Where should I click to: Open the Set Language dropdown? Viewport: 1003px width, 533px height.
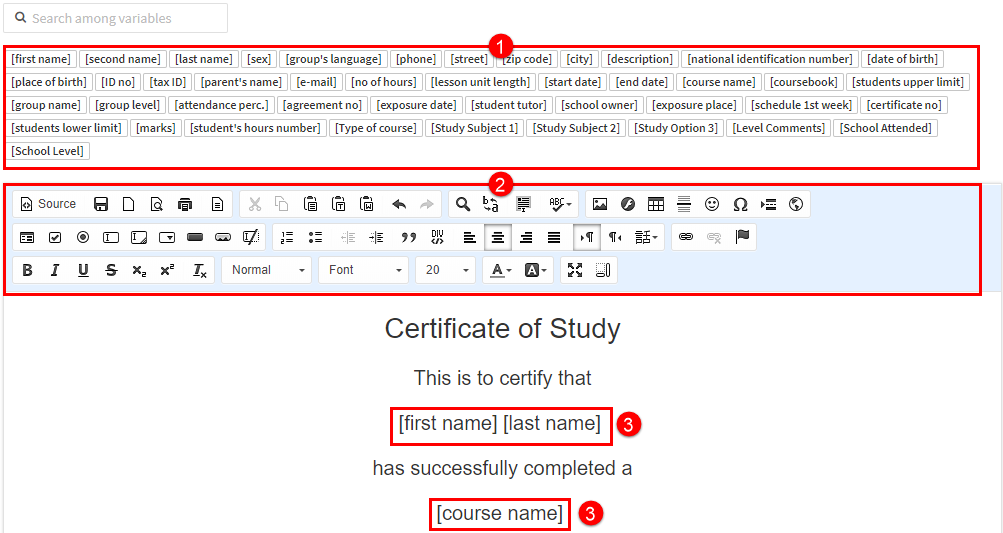tap(646, 237)
